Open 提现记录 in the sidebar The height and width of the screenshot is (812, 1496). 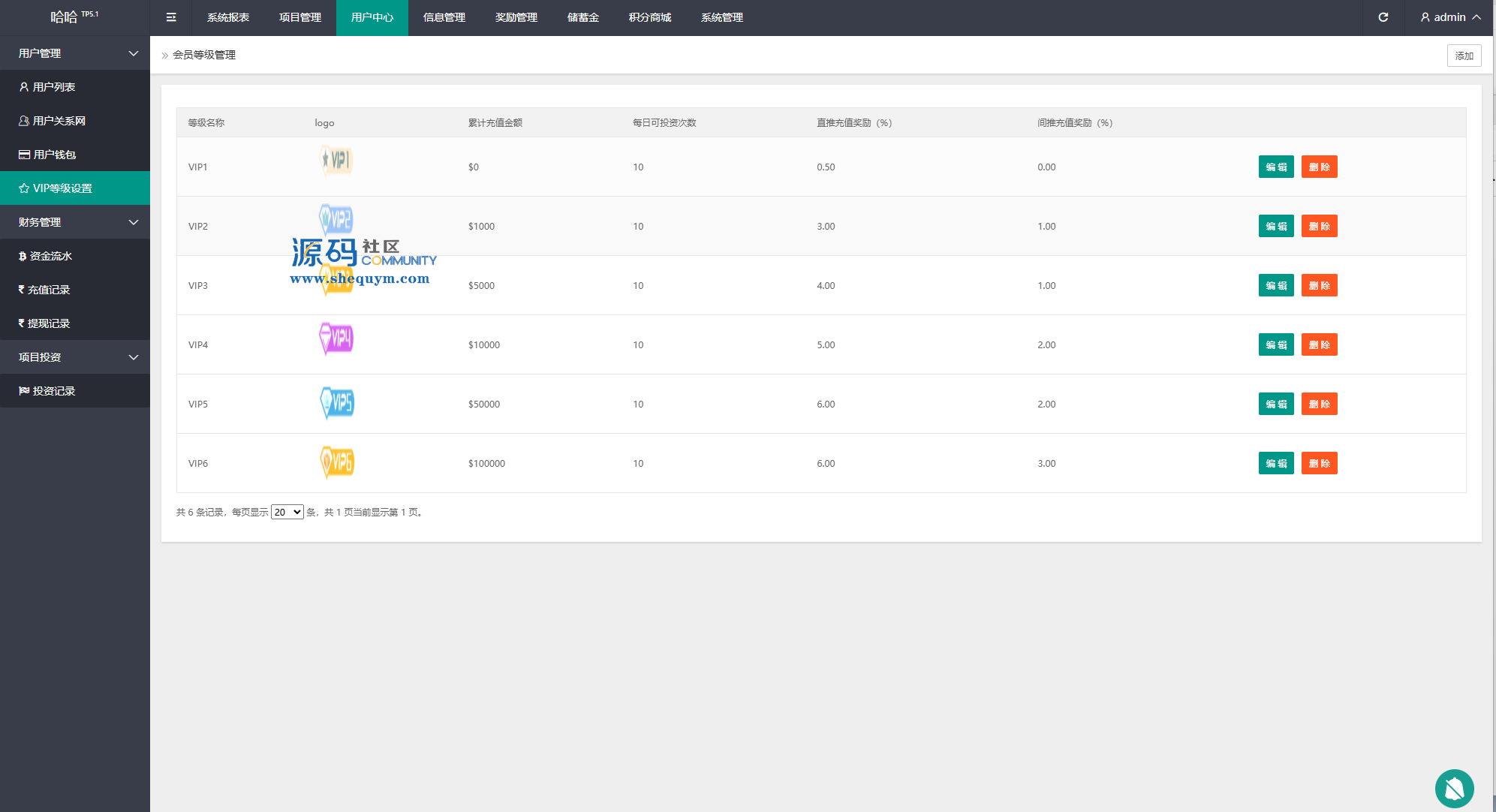(48, 323)
